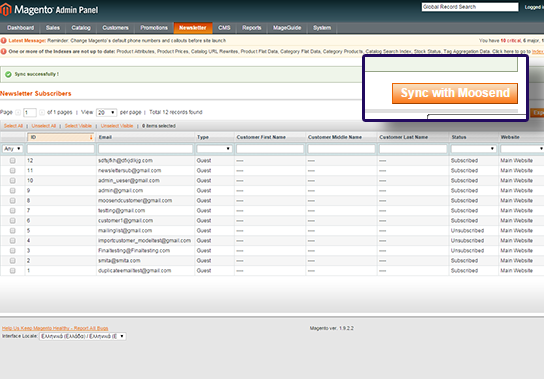The width and height of the screenshot is (544, 379).
Task: Tick checkbox for testing@gmail.com row
Action: click(x=12, y=211)
